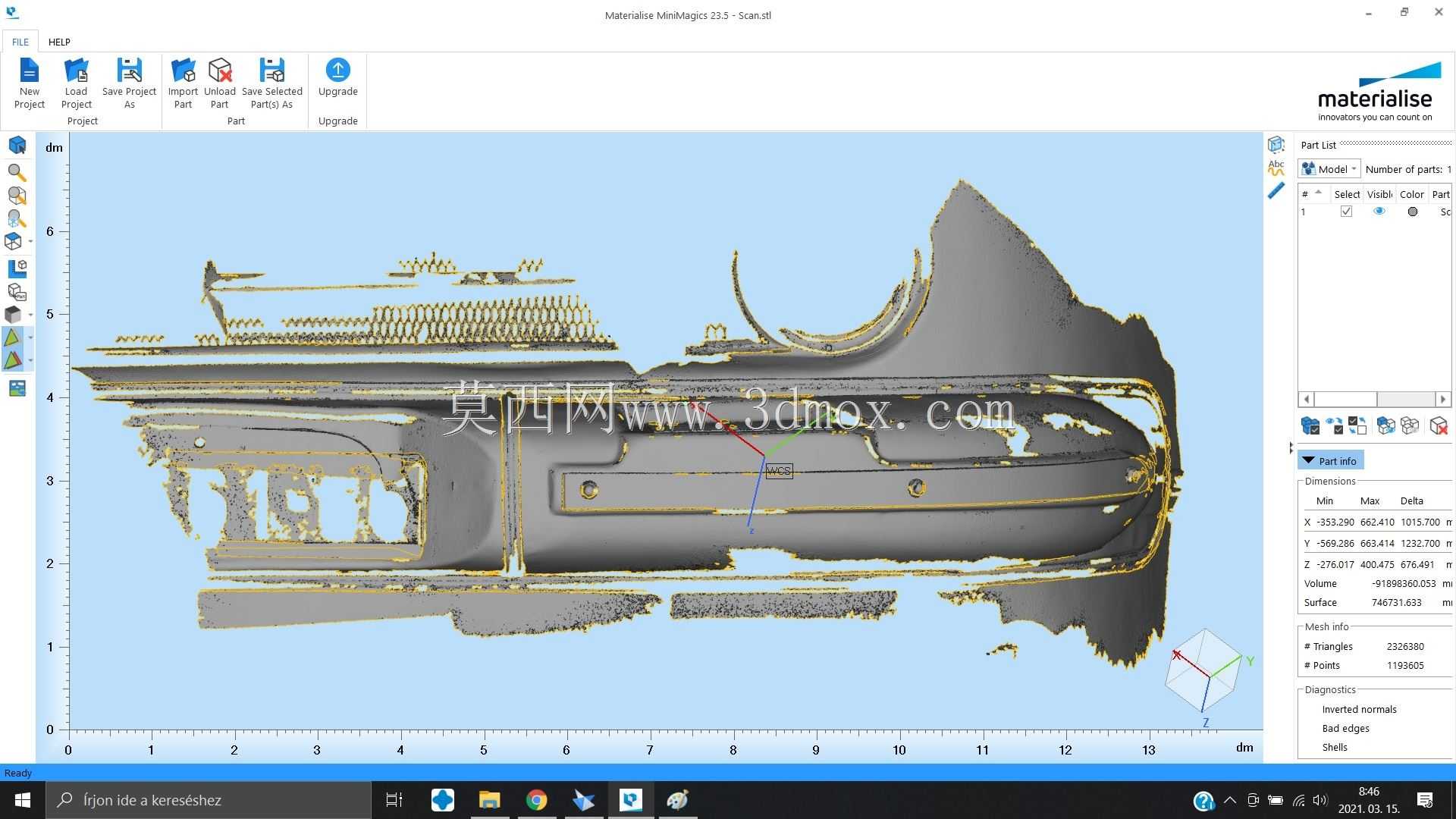
Task: Expand the view cube dropdown arrow
Action: 30,241
